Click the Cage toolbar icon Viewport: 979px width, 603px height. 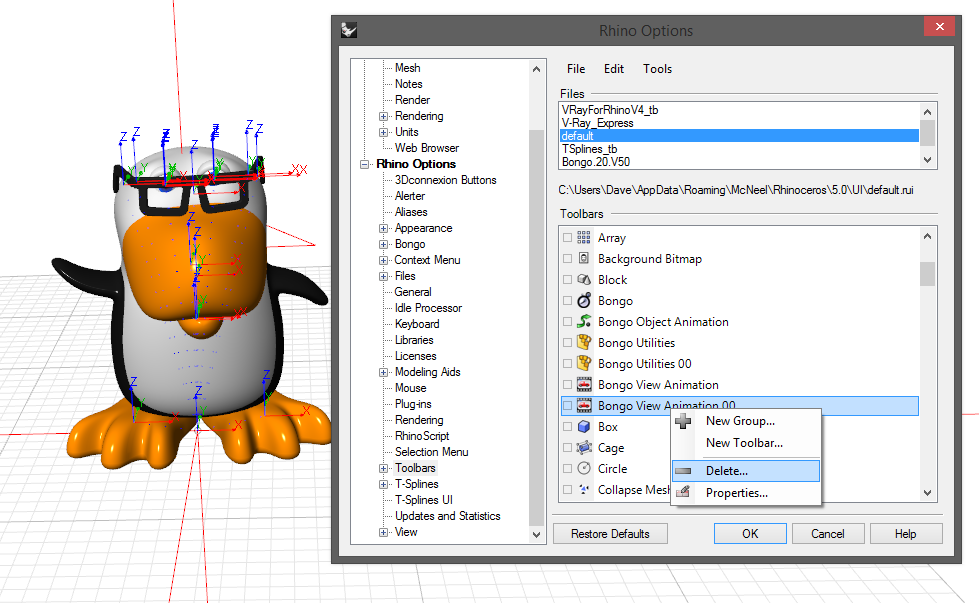click(x=584, y=448)
